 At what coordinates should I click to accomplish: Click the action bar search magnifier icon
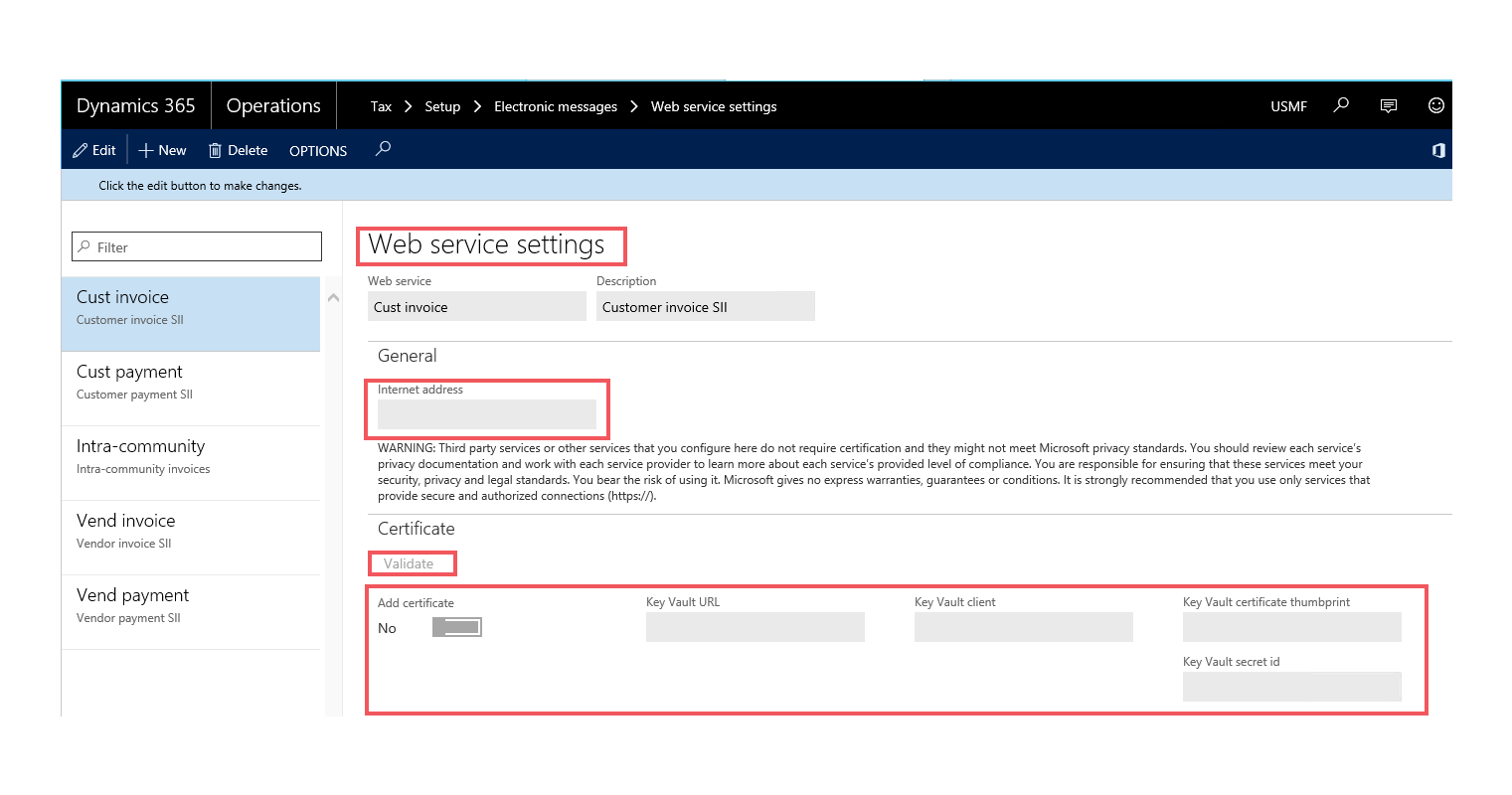(x=383, y=149)
